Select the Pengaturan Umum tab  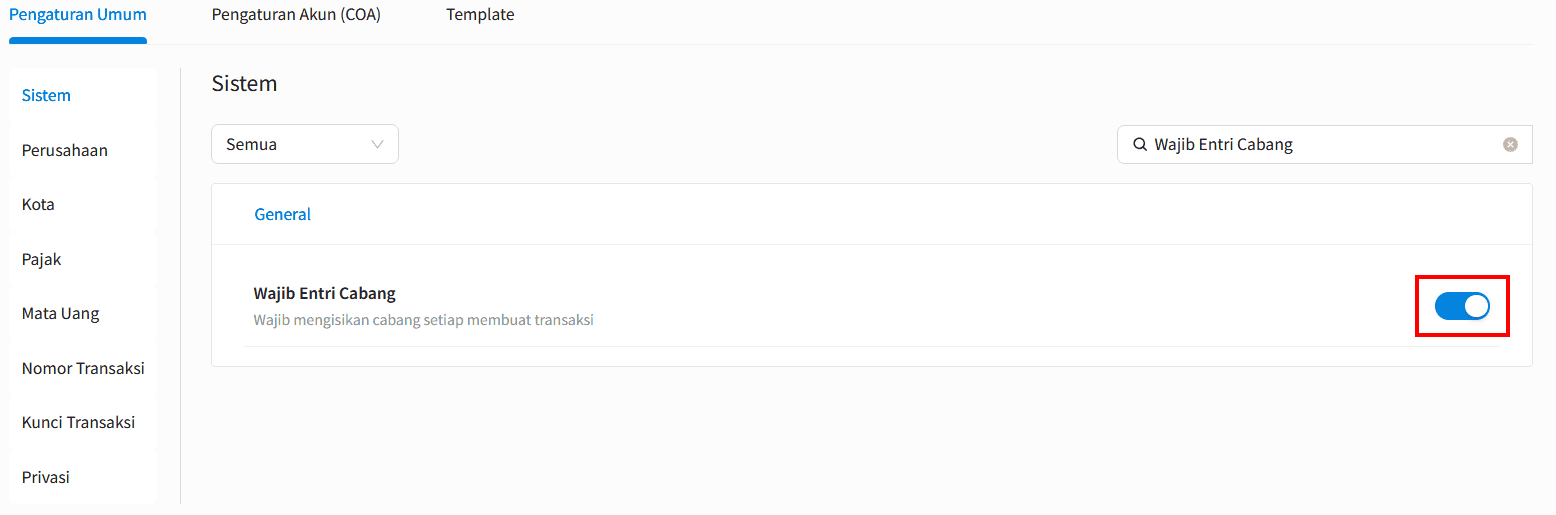(x=78, y=15)
